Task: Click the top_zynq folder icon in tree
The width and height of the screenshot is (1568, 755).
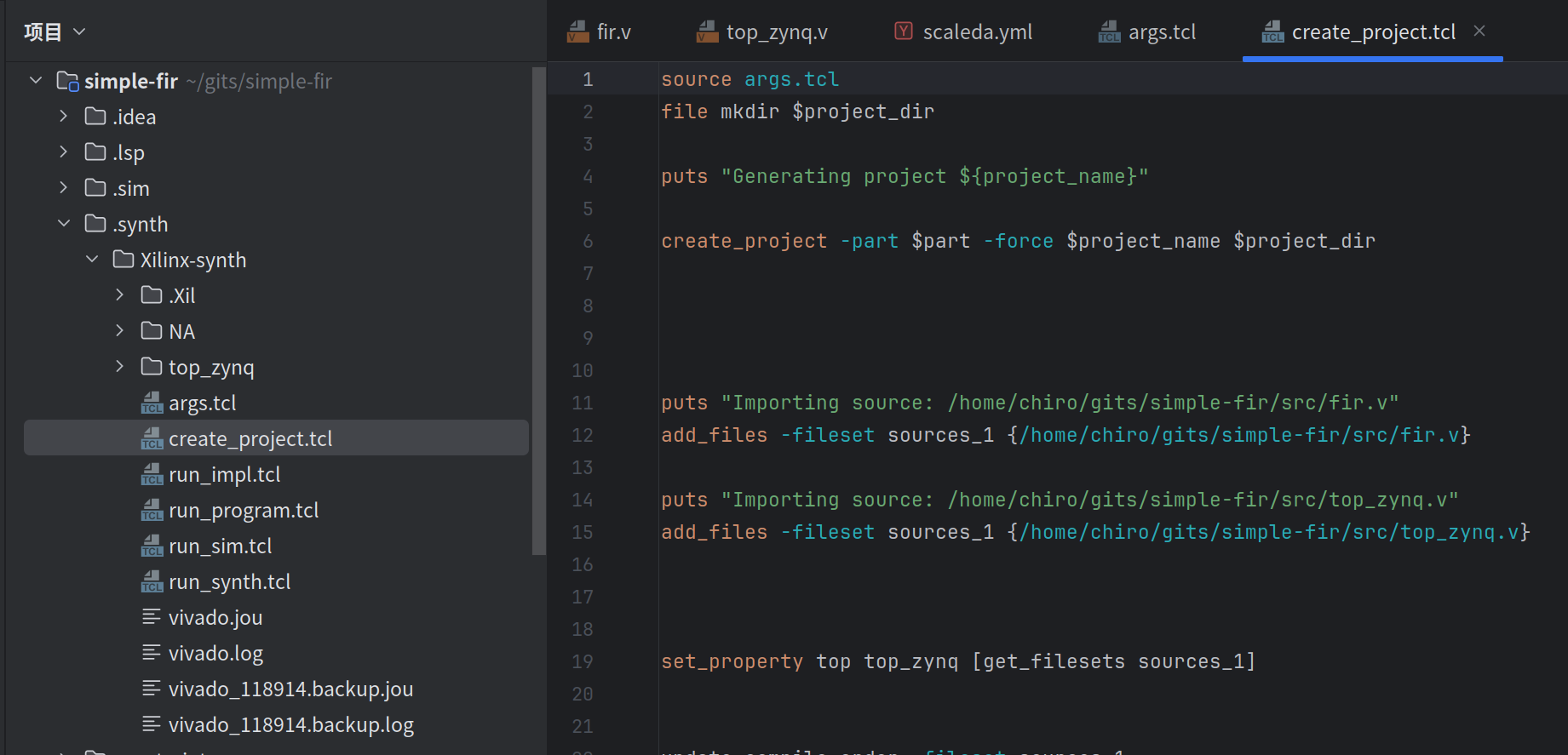Action: (152, 366)
